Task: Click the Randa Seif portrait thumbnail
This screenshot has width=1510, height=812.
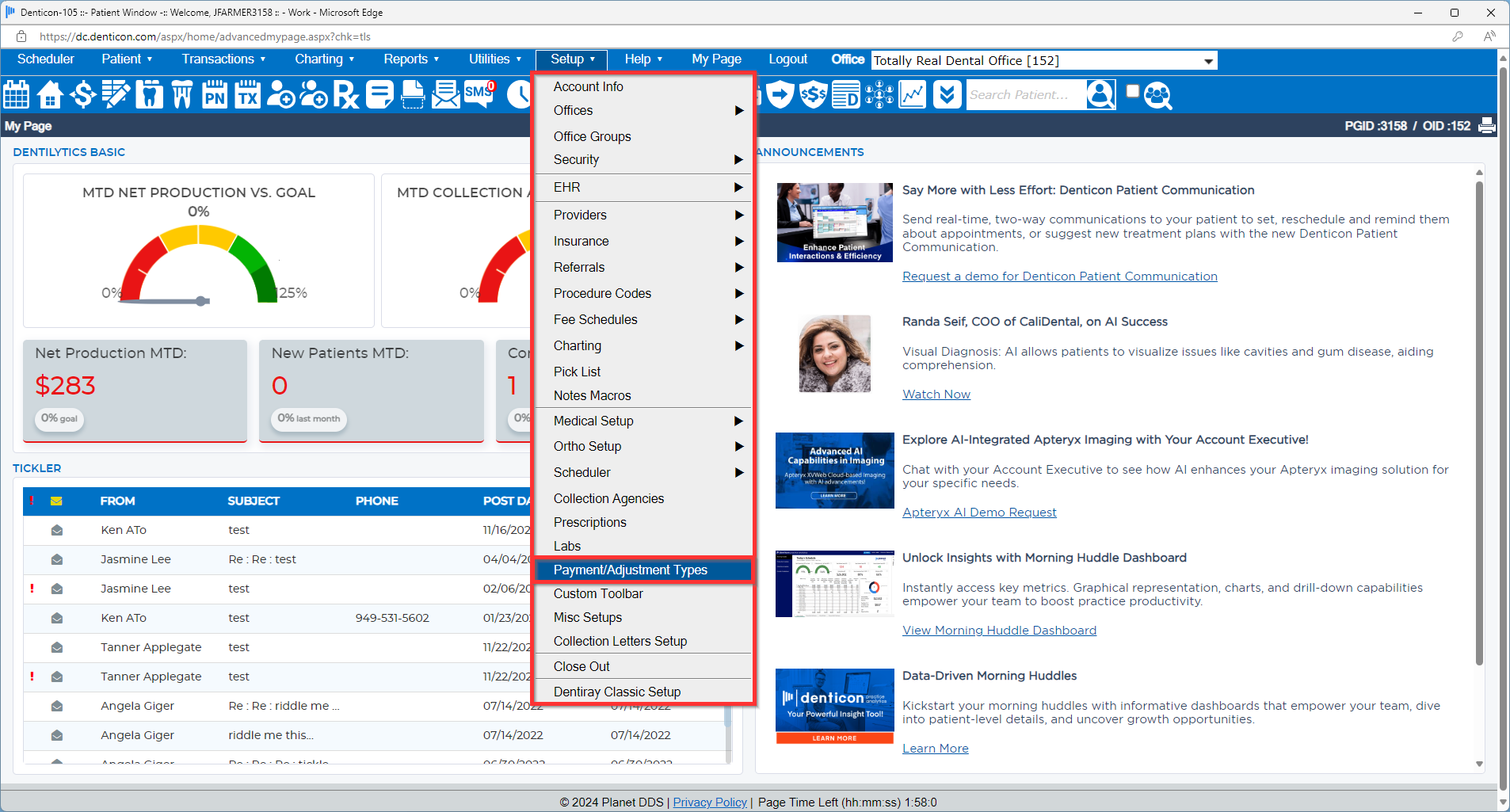Action: tap(834, 353)
